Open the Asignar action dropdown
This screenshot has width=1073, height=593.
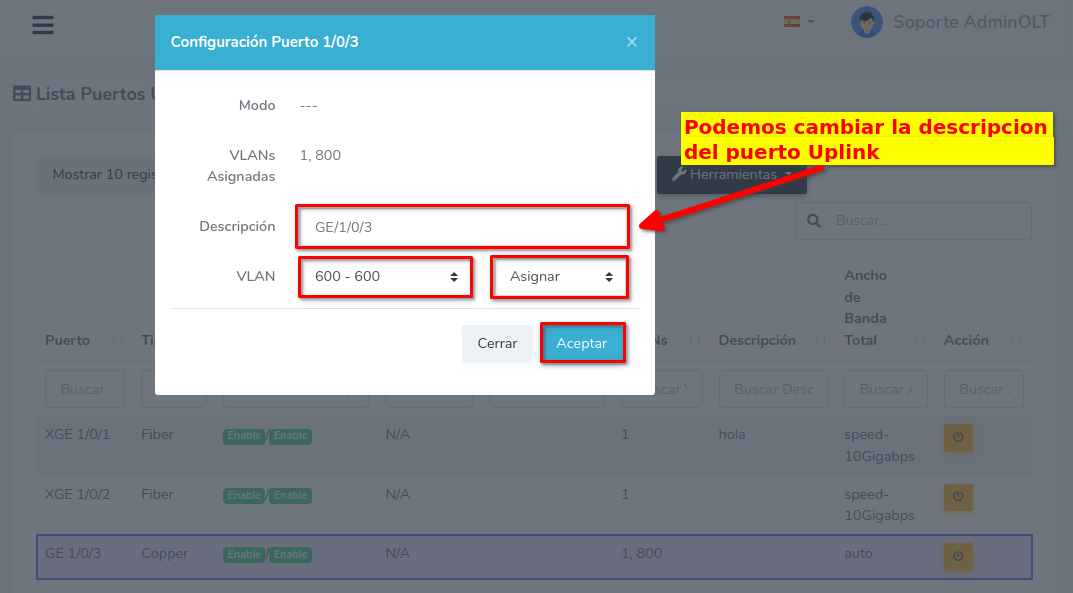pos(559,277)
